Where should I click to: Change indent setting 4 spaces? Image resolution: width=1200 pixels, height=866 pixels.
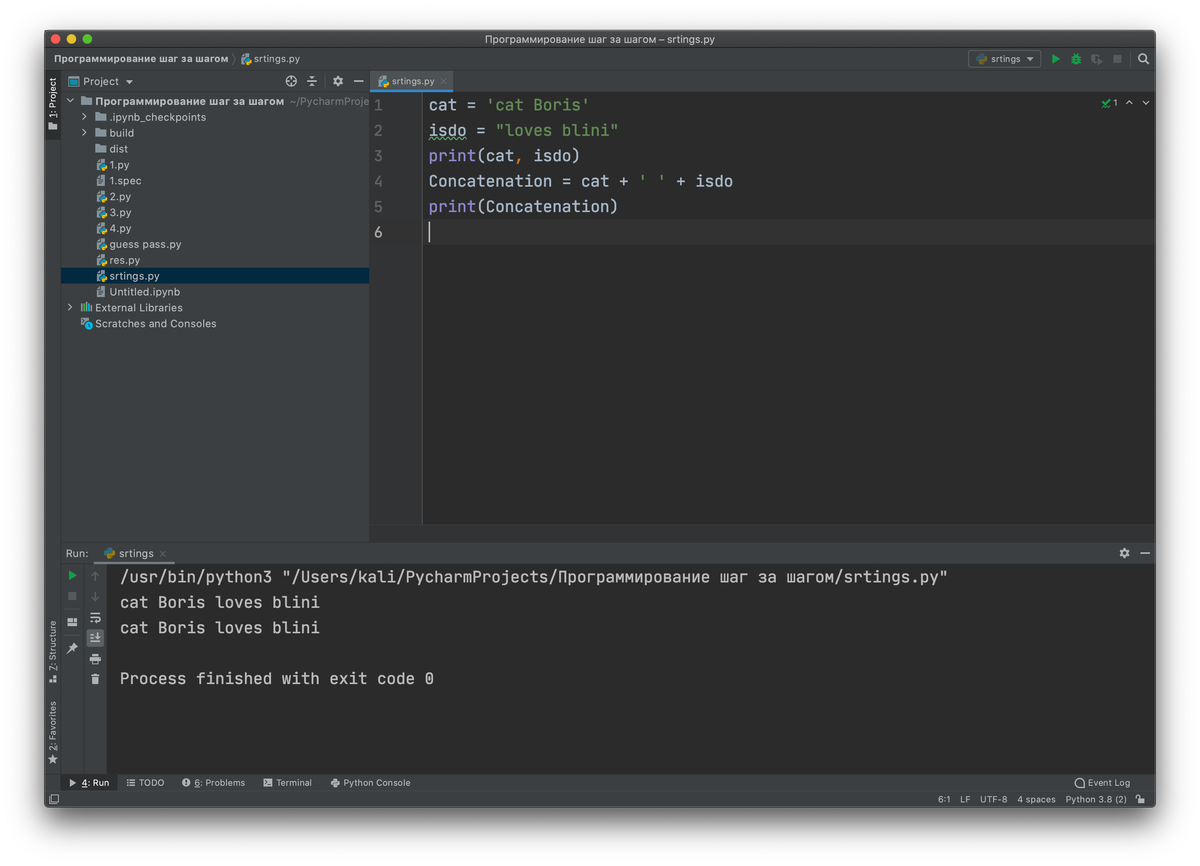tap(1036, 800)
